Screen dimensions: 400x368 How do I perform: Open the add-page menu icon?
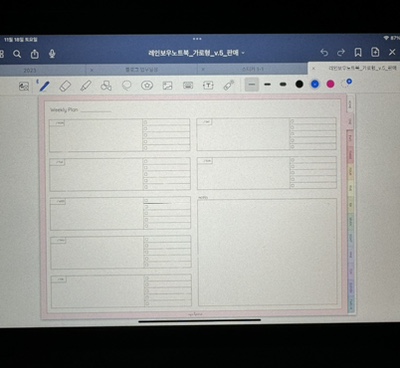pyautogui.click(x=375, y=52)
